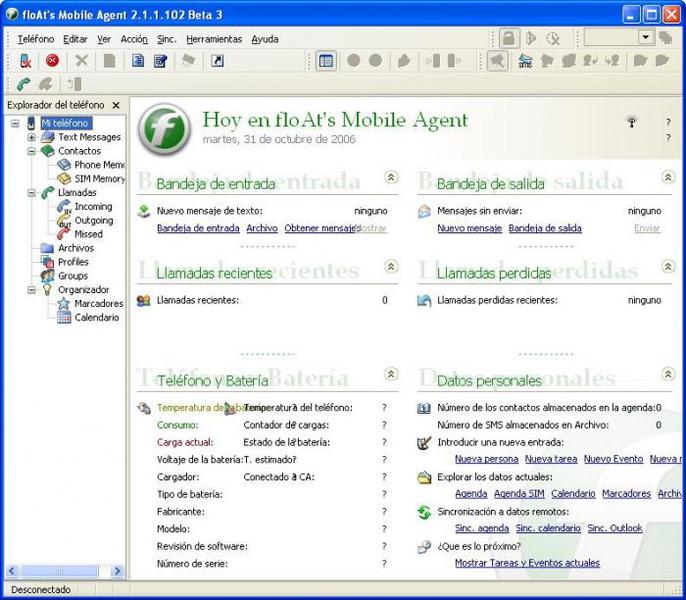Select Marcadores in the tree
686x600 pixels.
pos(98,304)
